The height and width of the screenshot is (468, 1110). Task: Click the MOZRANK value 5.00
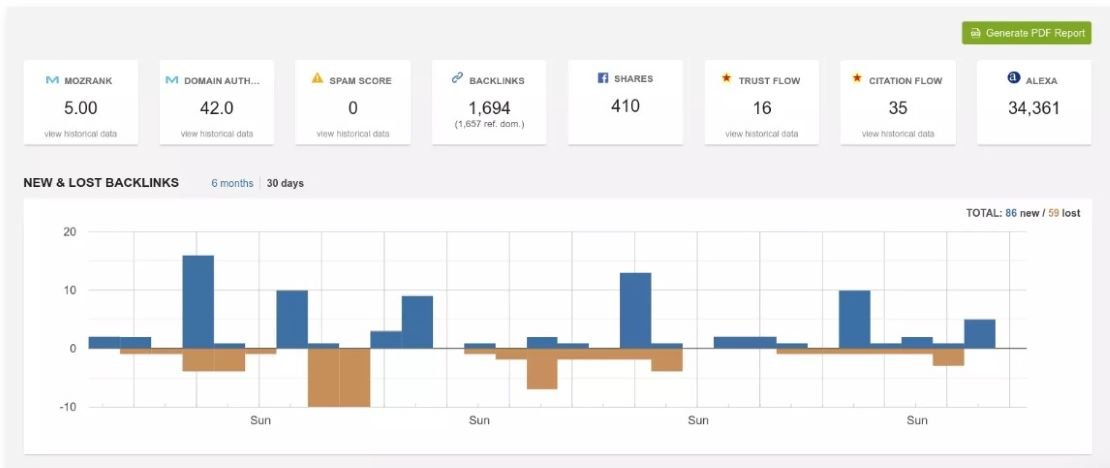[x=81, y=108]
